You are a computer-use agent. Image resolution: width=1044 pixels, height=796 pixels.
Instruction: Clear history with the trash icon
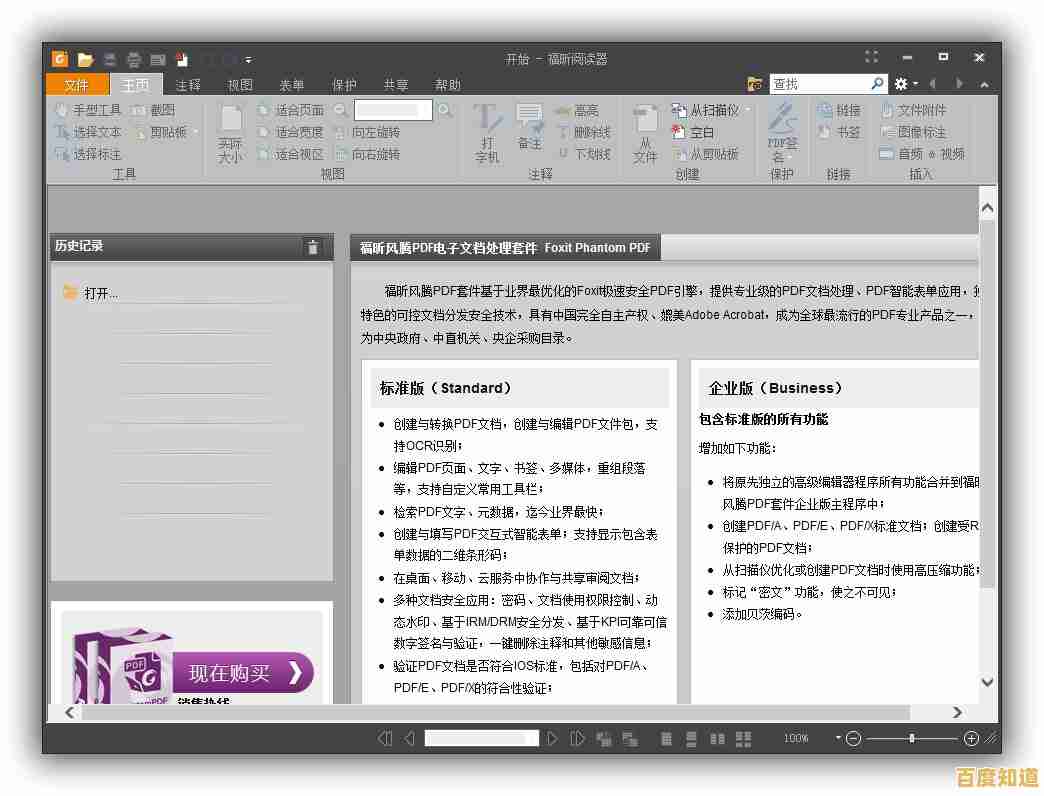pos(313,246)
